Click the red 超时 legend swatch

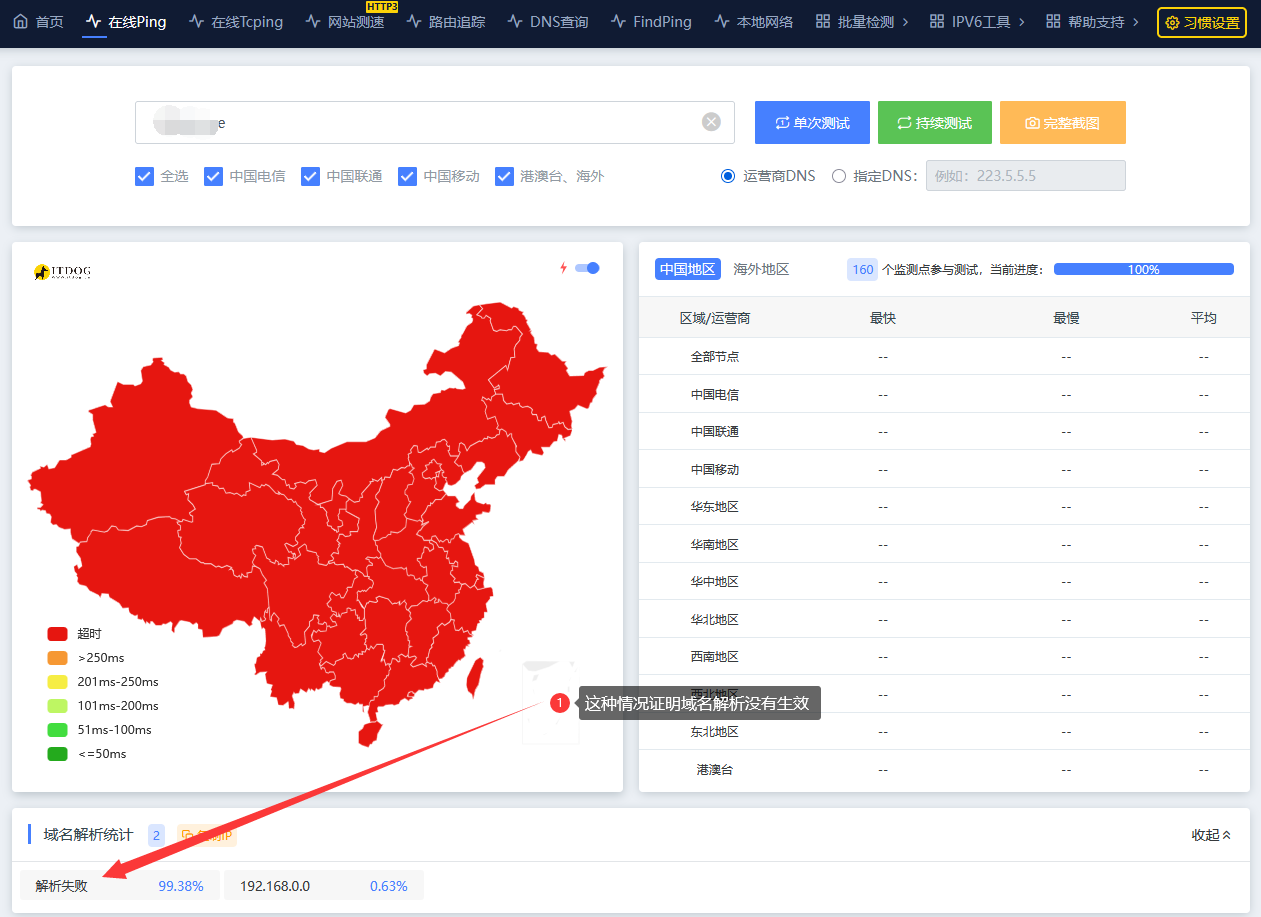click(x=58, y=634)
